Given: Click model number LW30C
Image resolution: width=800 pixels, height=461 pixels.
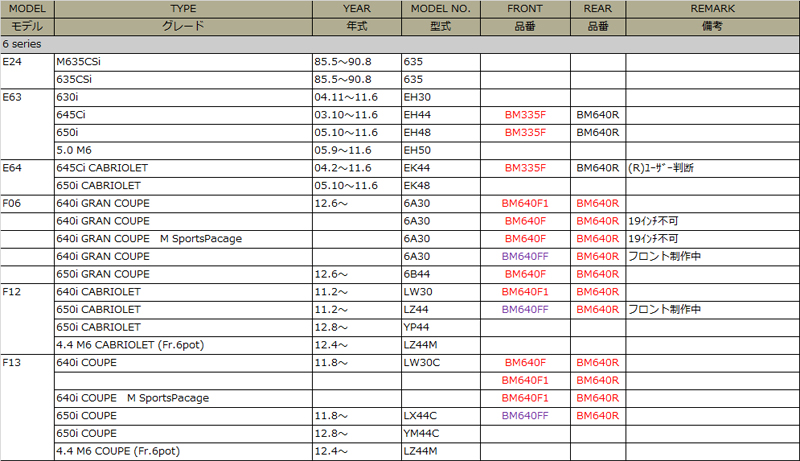Looking at the screenshot, I should (421, 363).
